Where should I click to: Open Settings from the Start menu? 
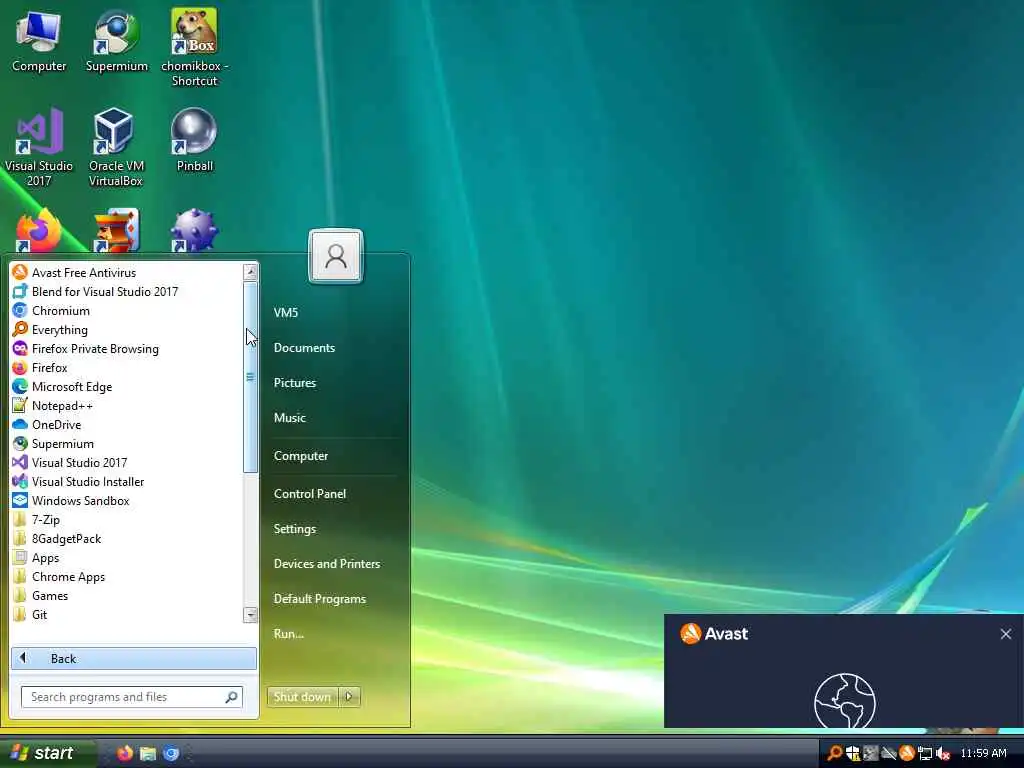[295, 528]
